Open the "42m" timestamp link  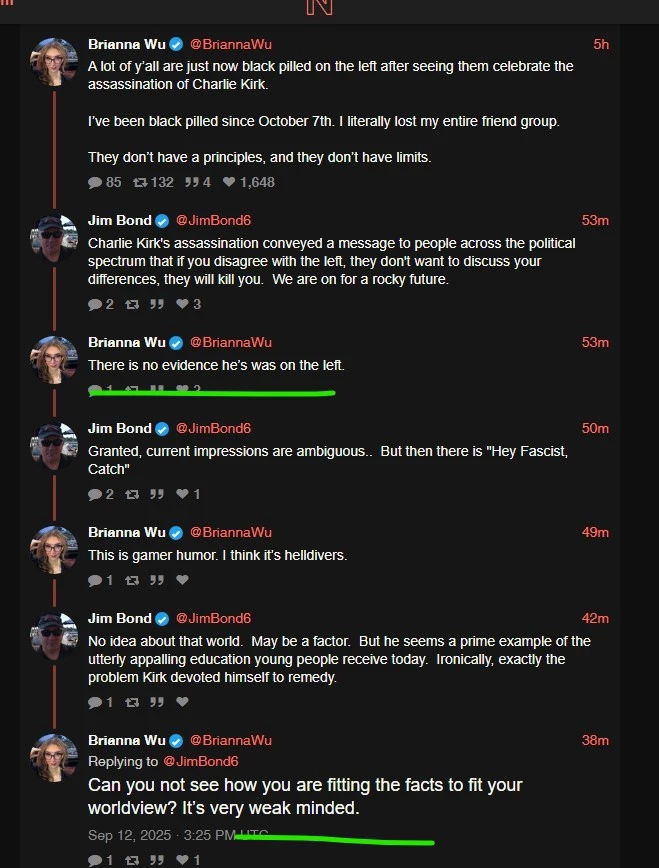click(595, 618)
